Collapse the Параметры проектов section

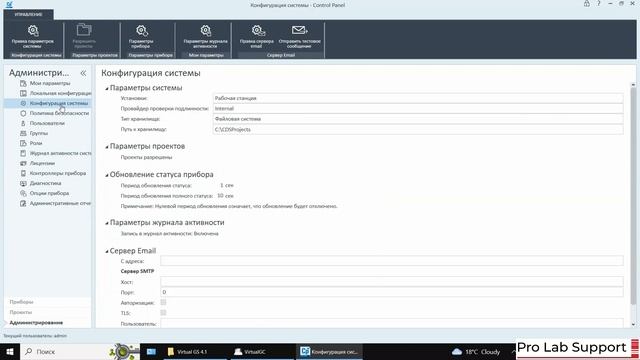click(x=107, y=147)
